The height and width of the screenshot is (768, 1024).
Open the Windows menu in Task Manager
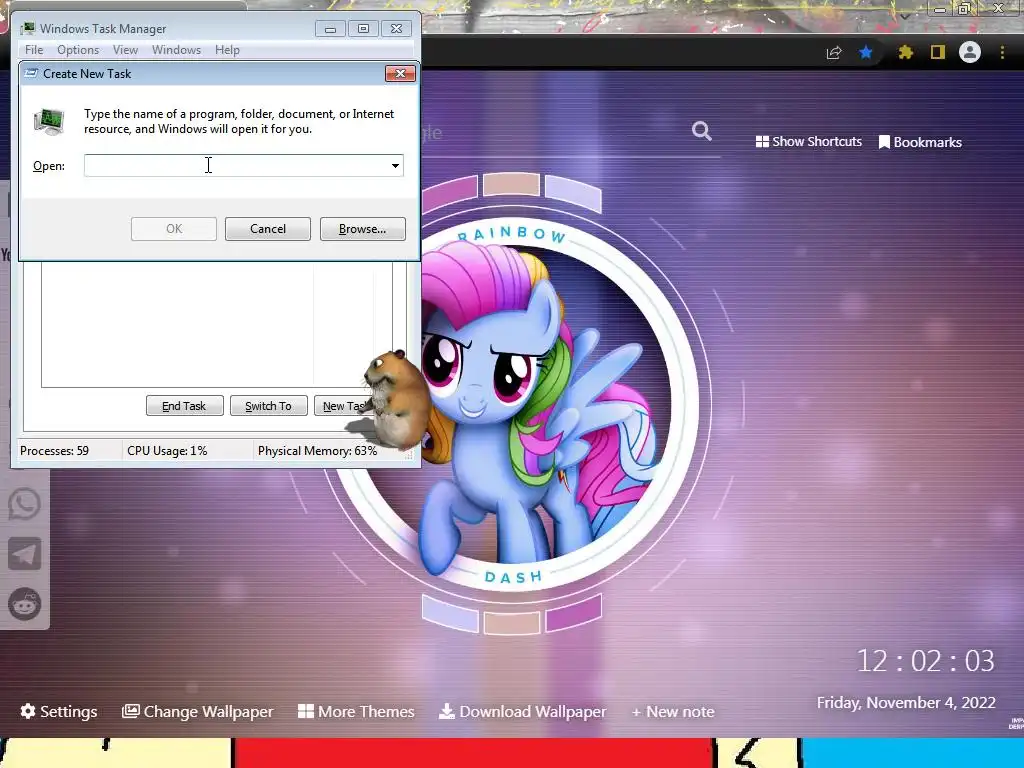click(176, 50)
